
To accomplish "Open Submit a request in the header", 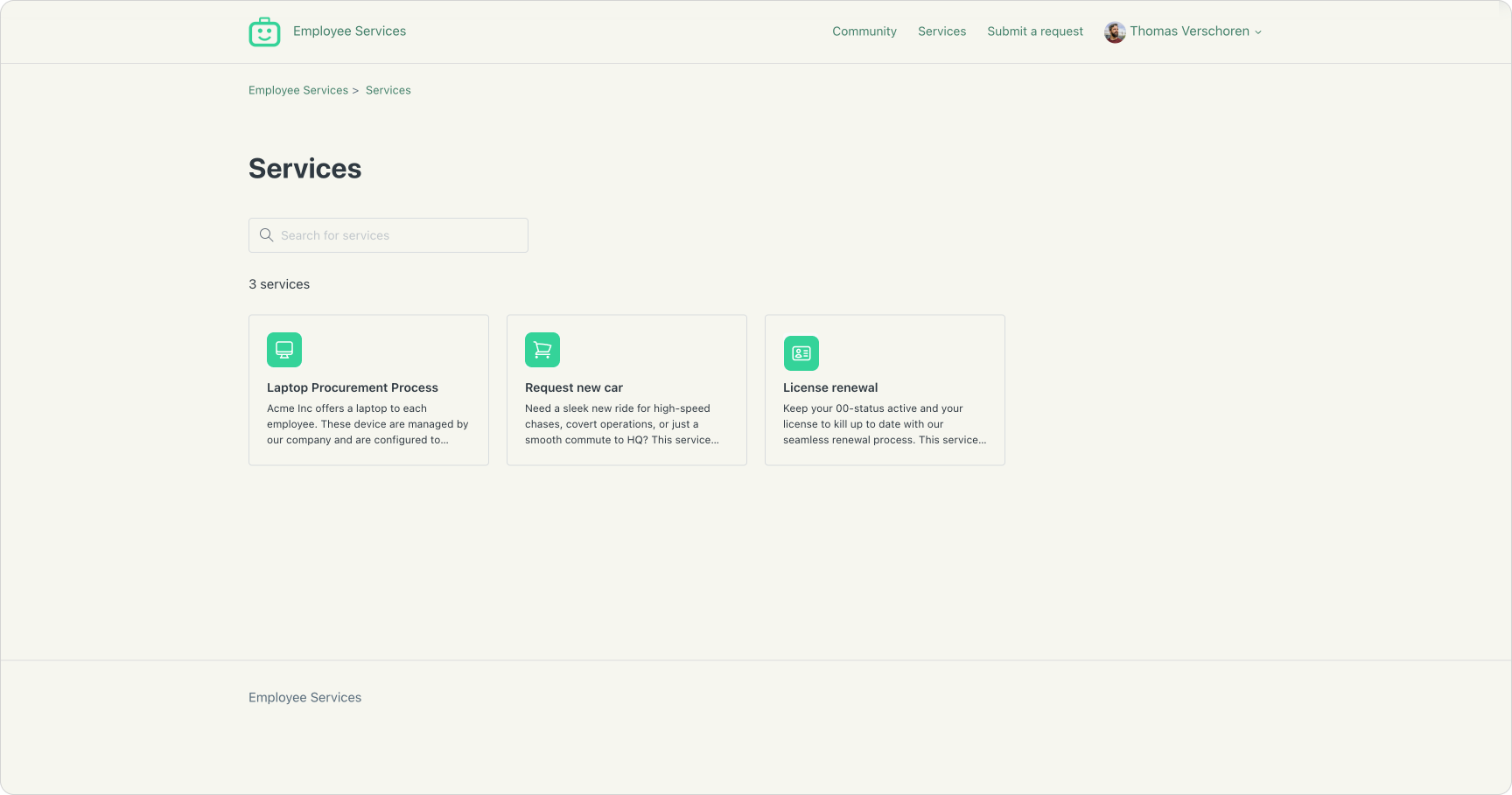I will click(1034, 31).
